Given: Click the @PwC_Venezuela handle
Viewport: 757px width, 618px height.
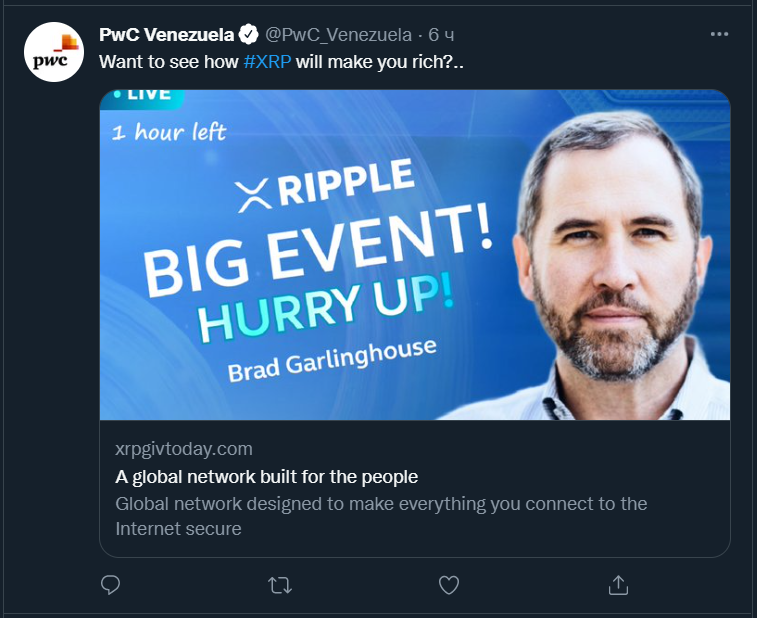Looking at the screenshot, I should 338,35.
